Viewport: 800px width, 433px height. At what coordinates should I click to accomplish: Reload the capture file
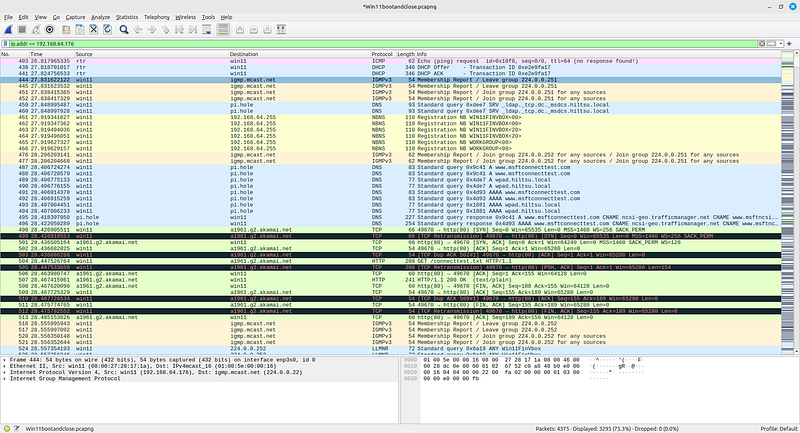(107, 30)
